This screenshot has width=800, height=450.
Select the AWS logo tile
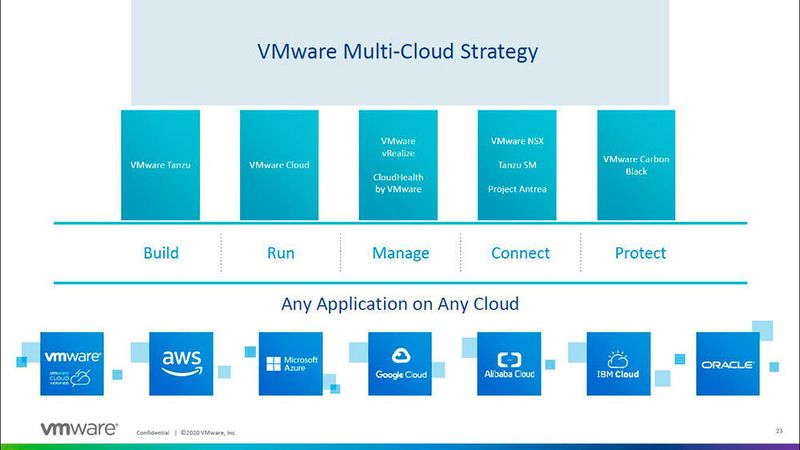181,364
